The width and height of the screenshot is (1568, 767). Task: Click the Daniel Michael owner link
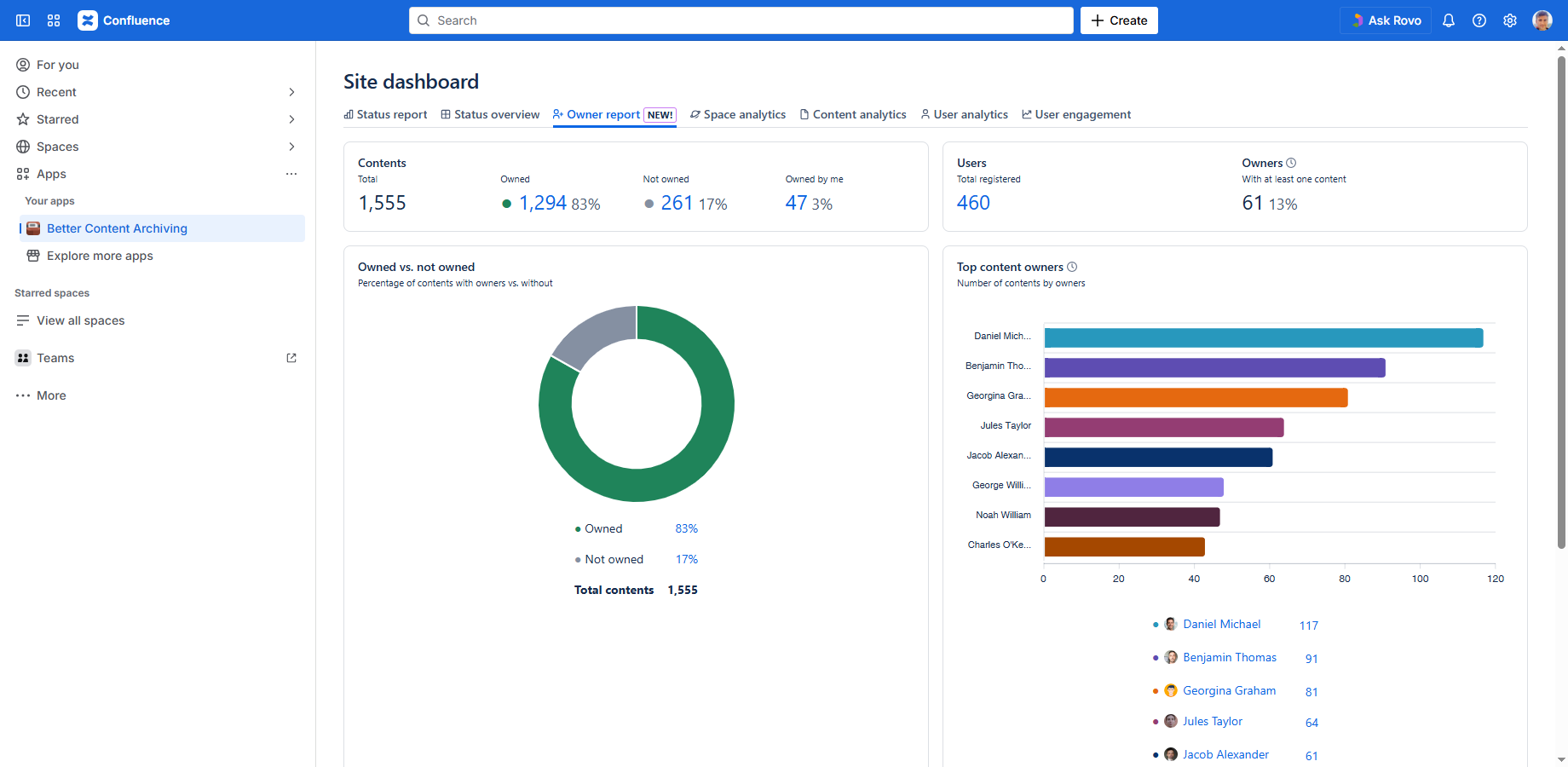[1221, 624]
